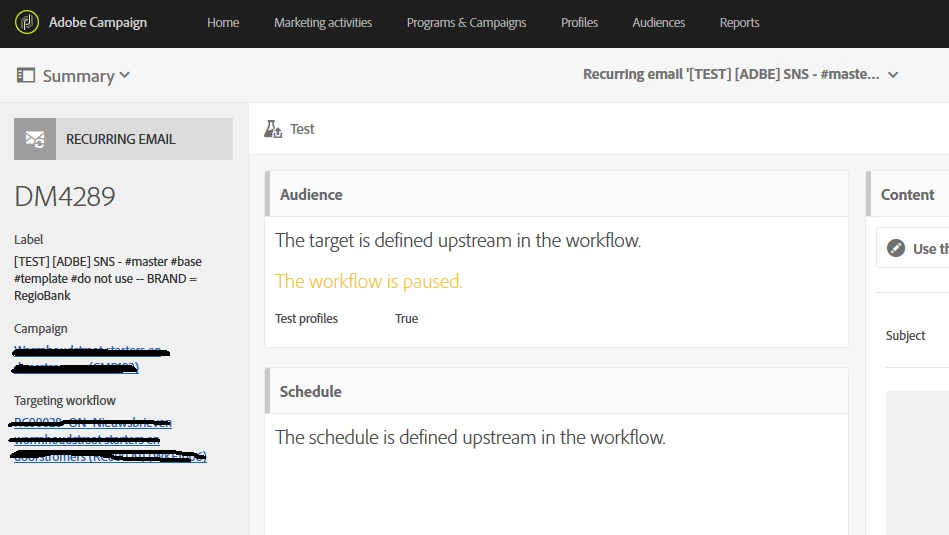The image size is (949, 535).
Task: Open Marketing activities menu
Action: (323, 22)
